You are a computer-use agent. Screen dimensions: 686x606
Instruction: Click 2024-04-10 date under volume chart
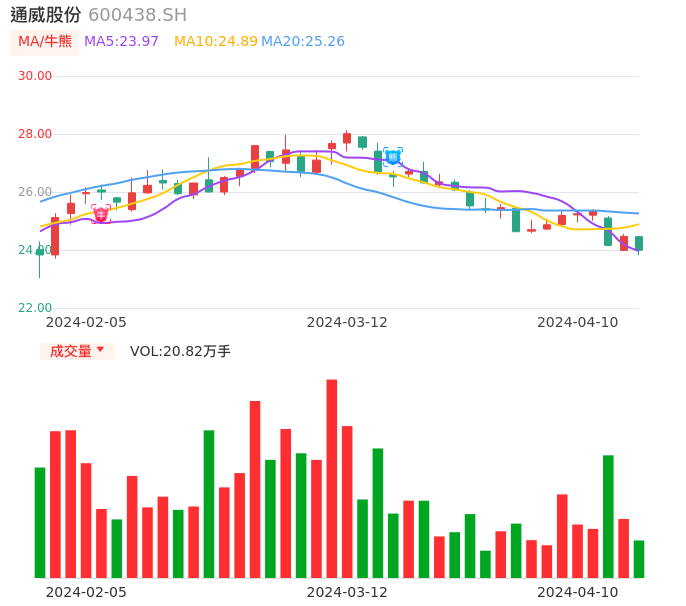(578, 592)
